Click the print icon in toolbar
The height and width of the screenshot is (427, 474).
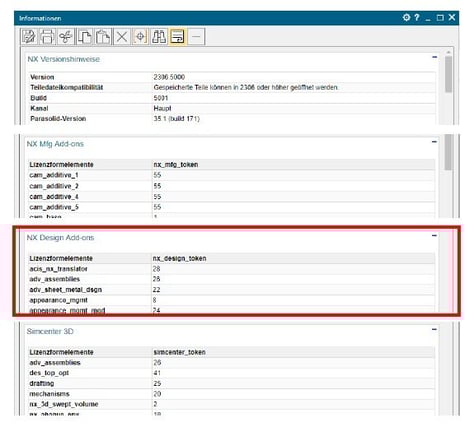pos(47,36)
